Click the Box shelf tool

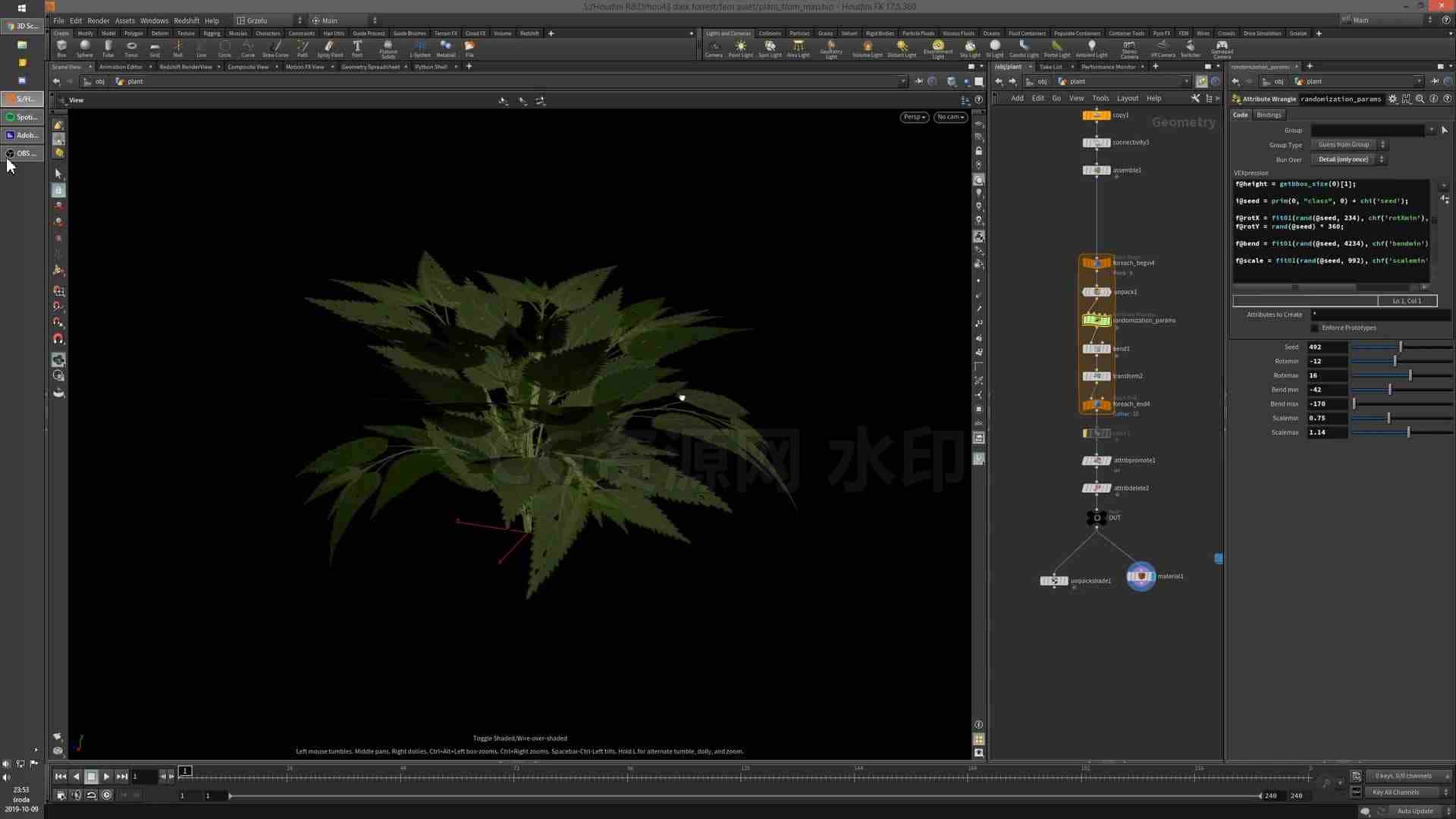[61, 49]
